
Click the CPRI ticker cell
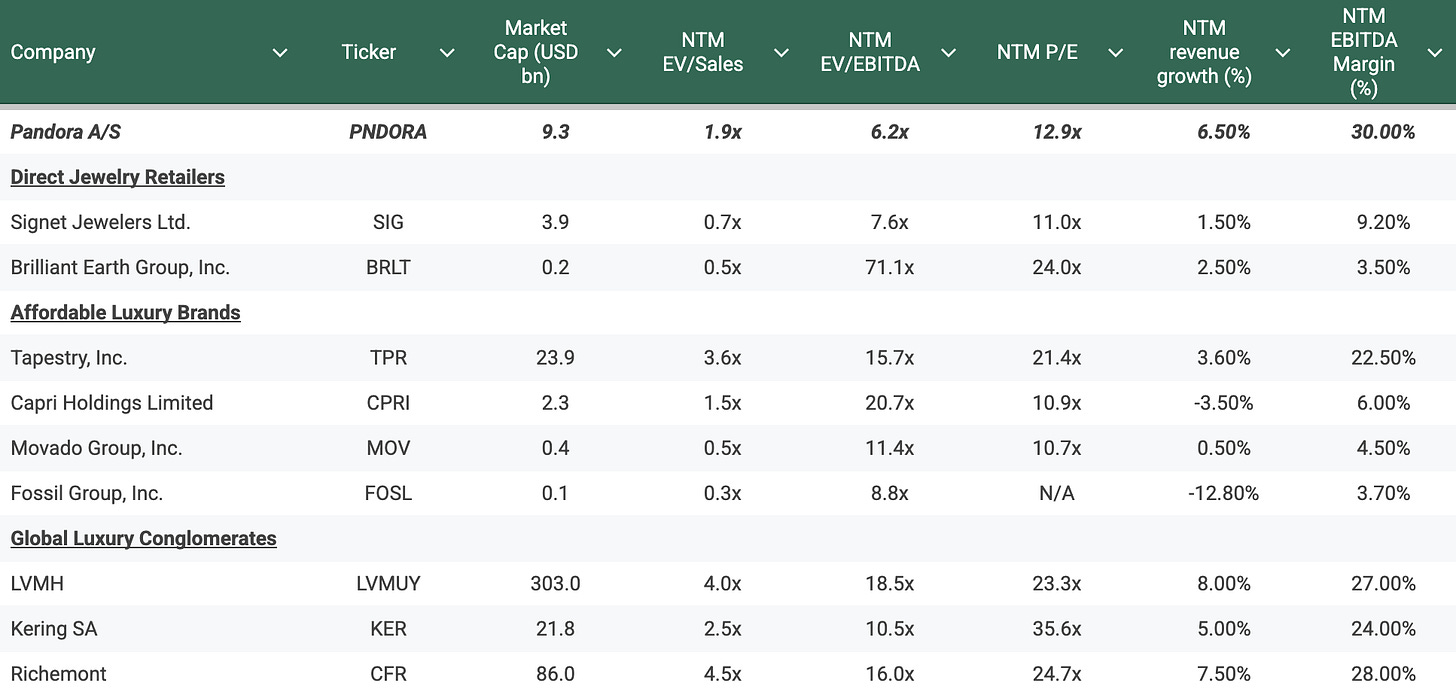tap(388, 403)
